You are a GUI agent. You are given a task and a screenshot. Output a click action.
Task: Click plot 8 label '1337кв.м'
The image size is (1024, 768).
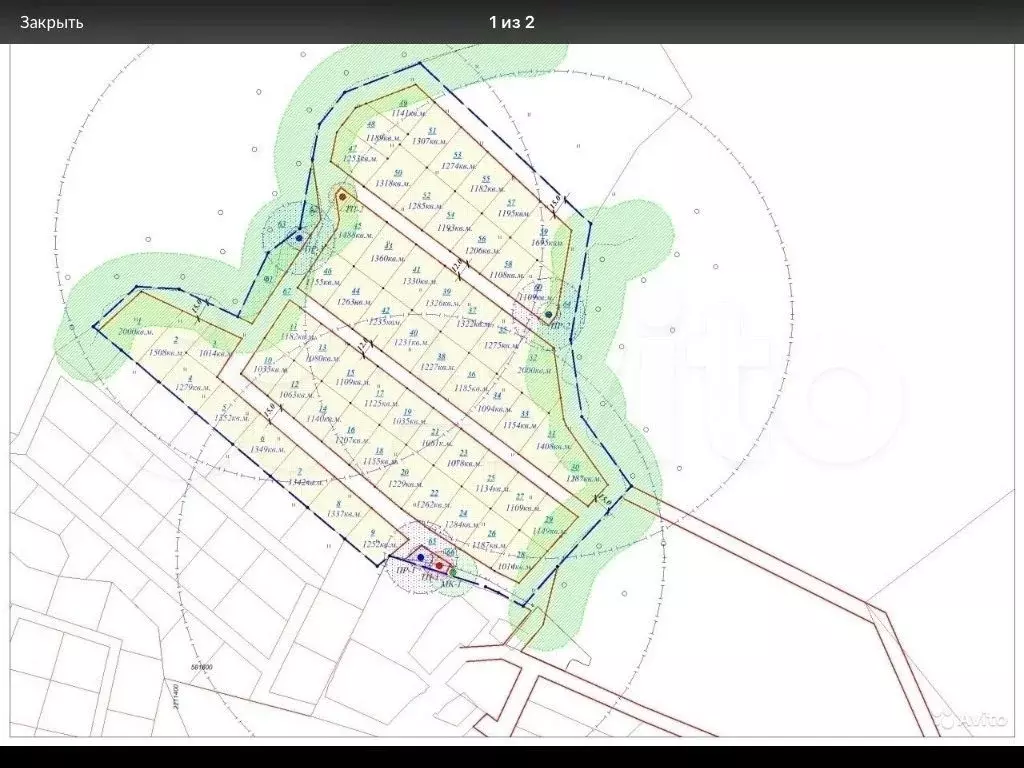click(344, 514)
